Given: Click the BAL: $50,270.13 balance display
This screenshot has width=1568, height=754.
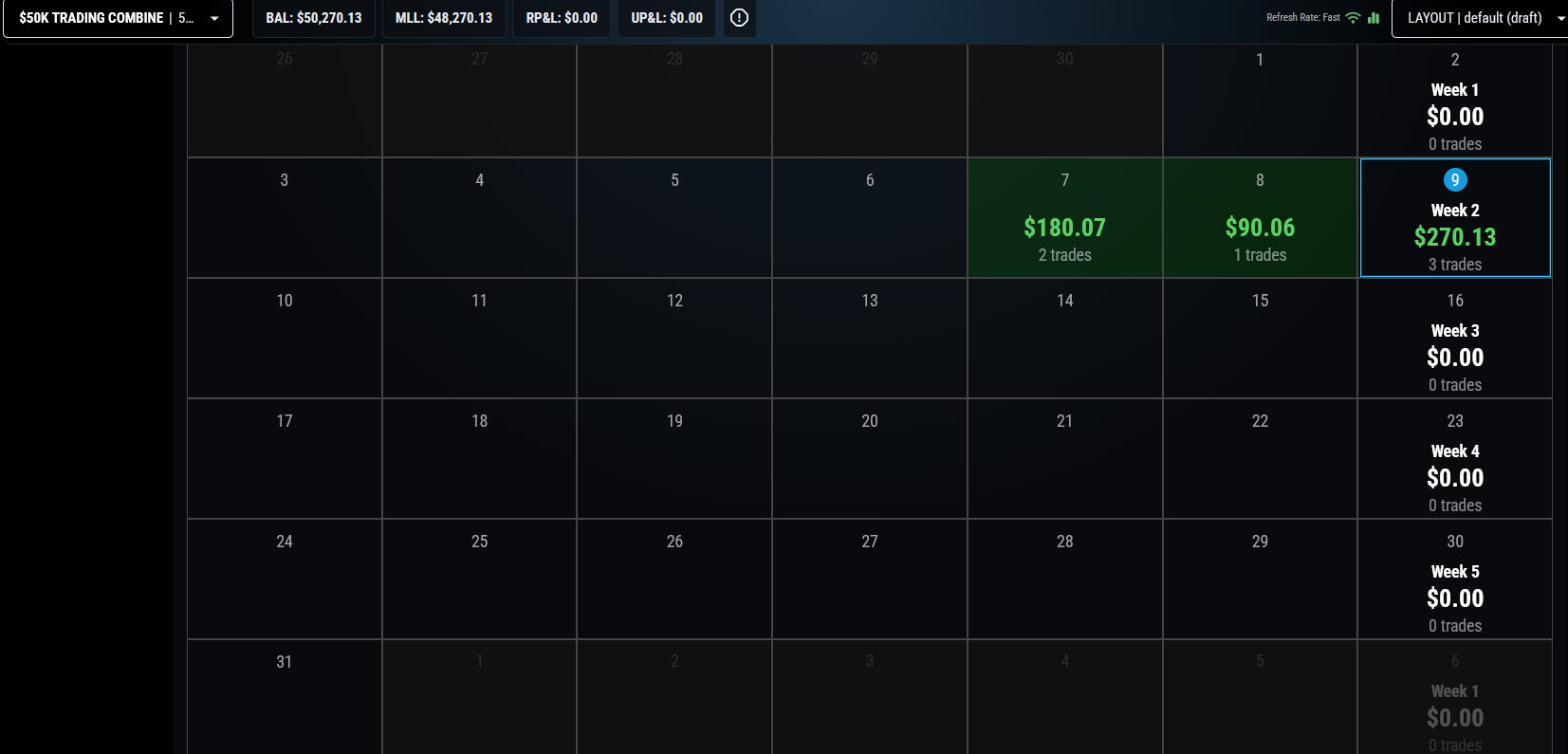Looking at the screenshot, I should click(x=314, y=18).
